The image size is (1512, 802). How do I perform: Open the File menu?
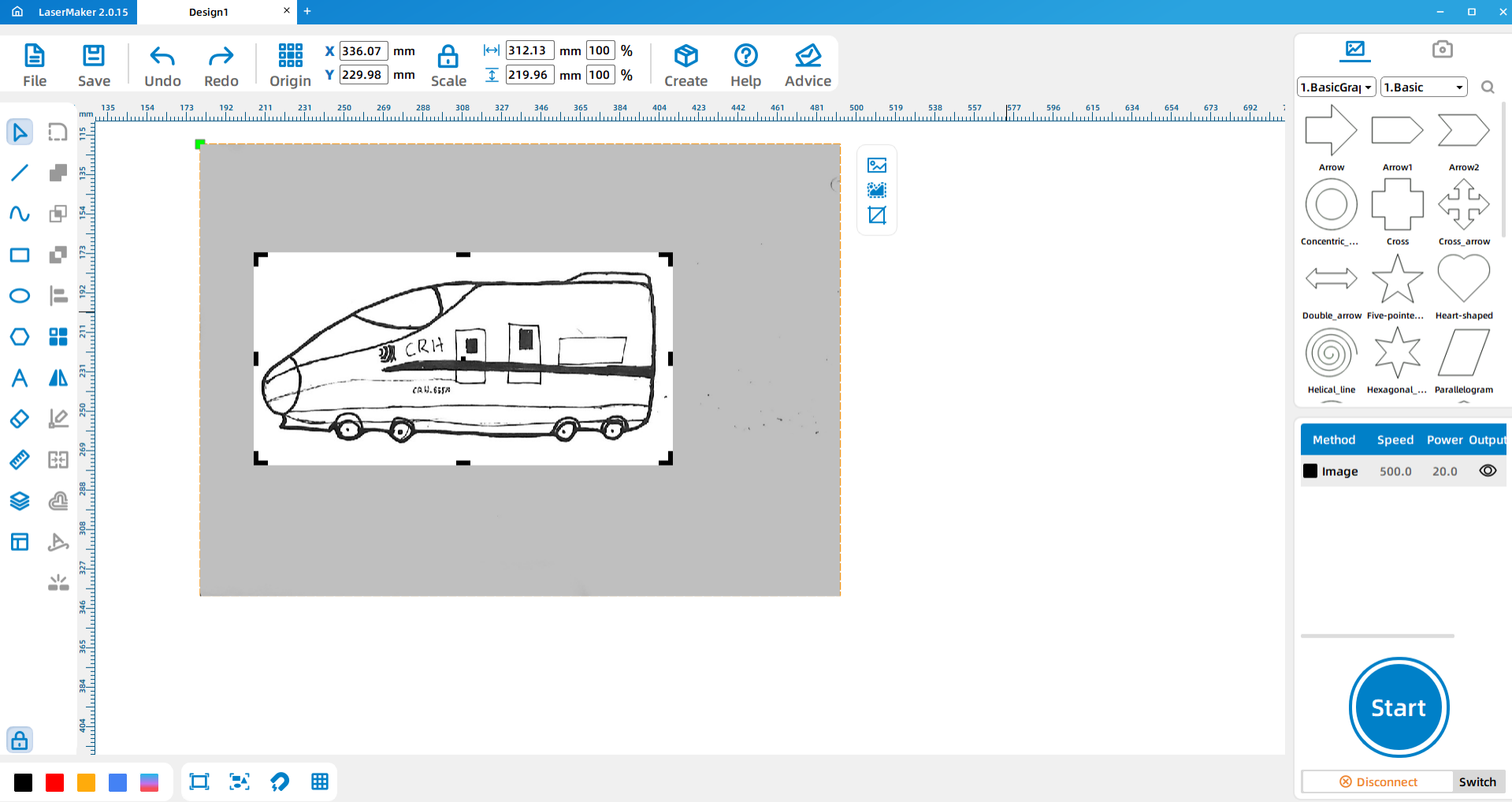click(x=35, y=65)
